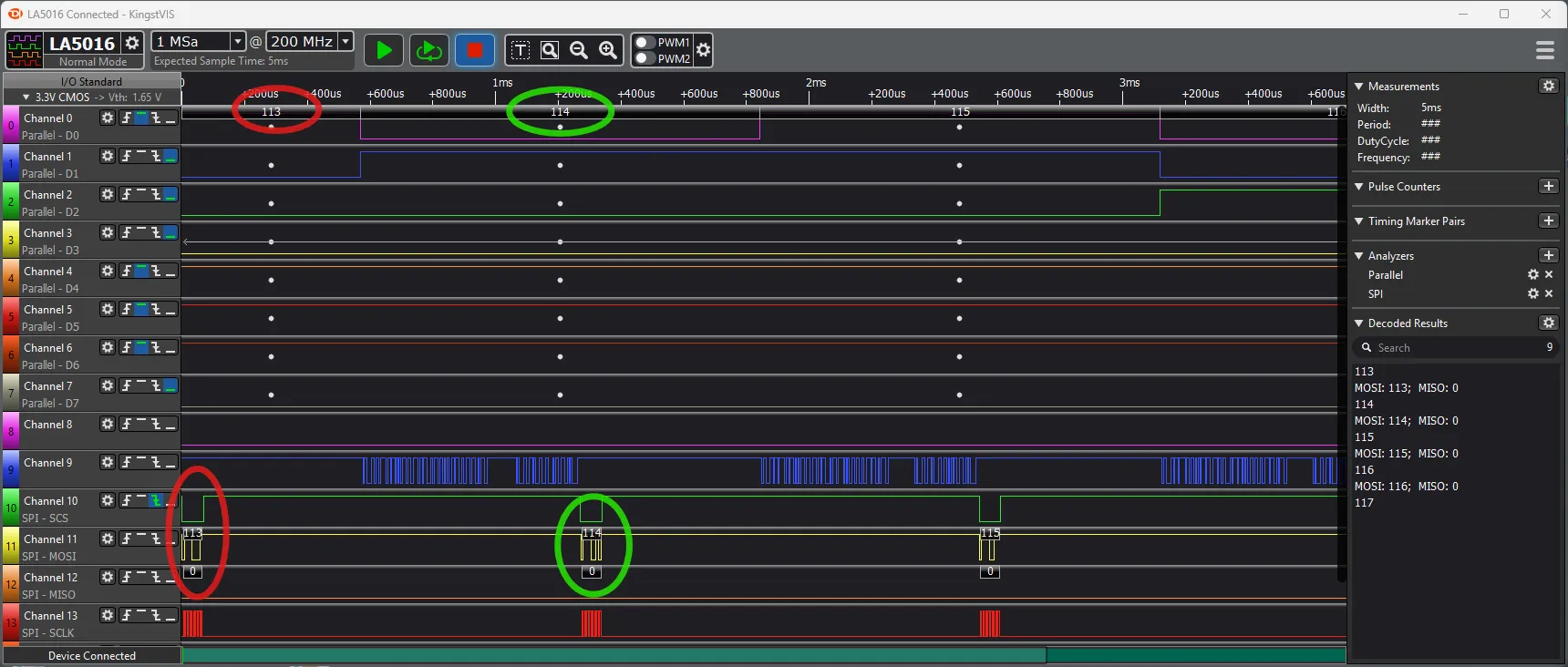Image resolution: width=1568 pixels, height=667 pixels.
Task: Set rising edge trigger on Channel 0
Action: (x=127, y=118)
